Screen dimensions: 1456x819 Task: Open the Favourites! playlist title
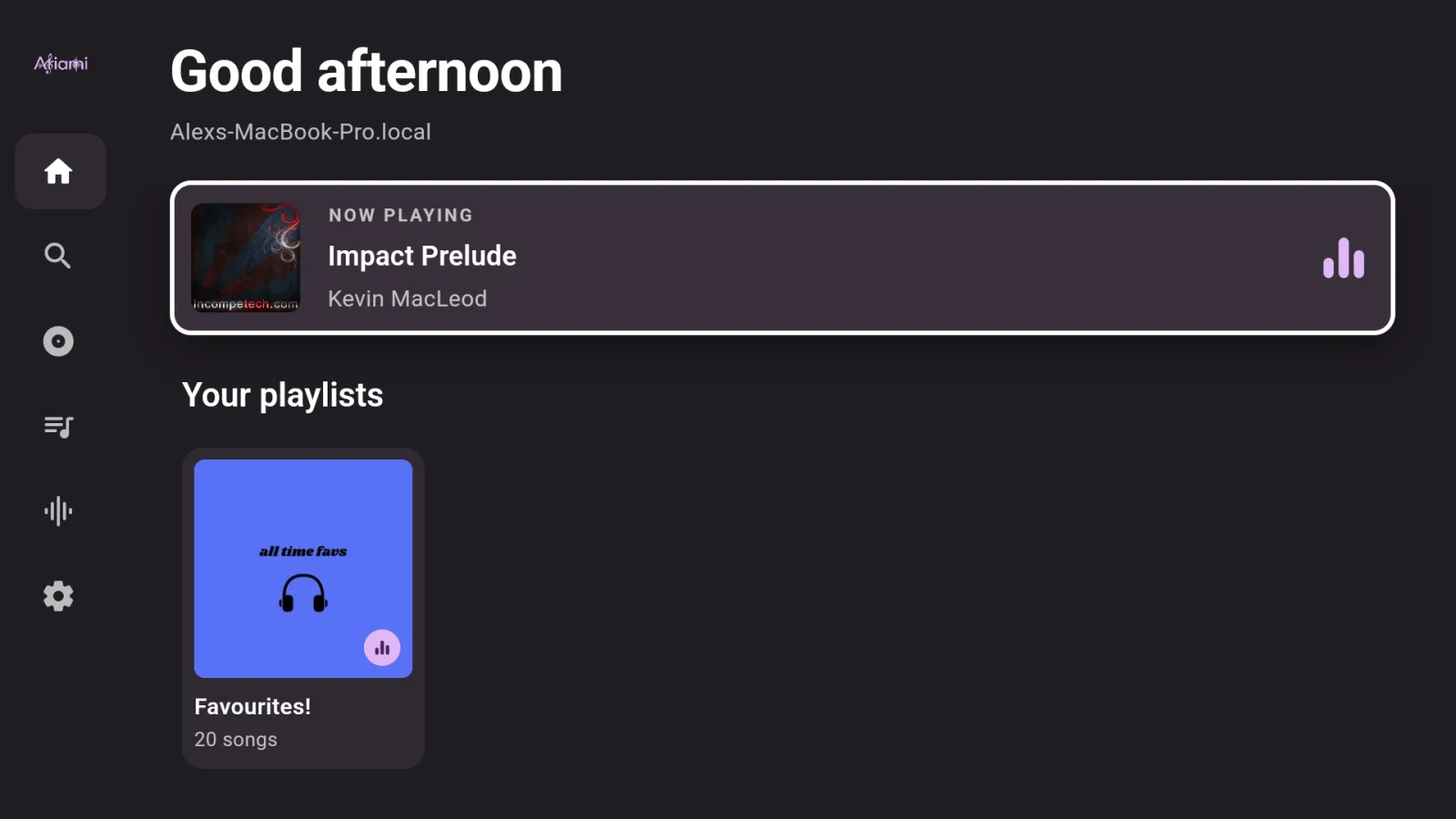tap(253, 706)
